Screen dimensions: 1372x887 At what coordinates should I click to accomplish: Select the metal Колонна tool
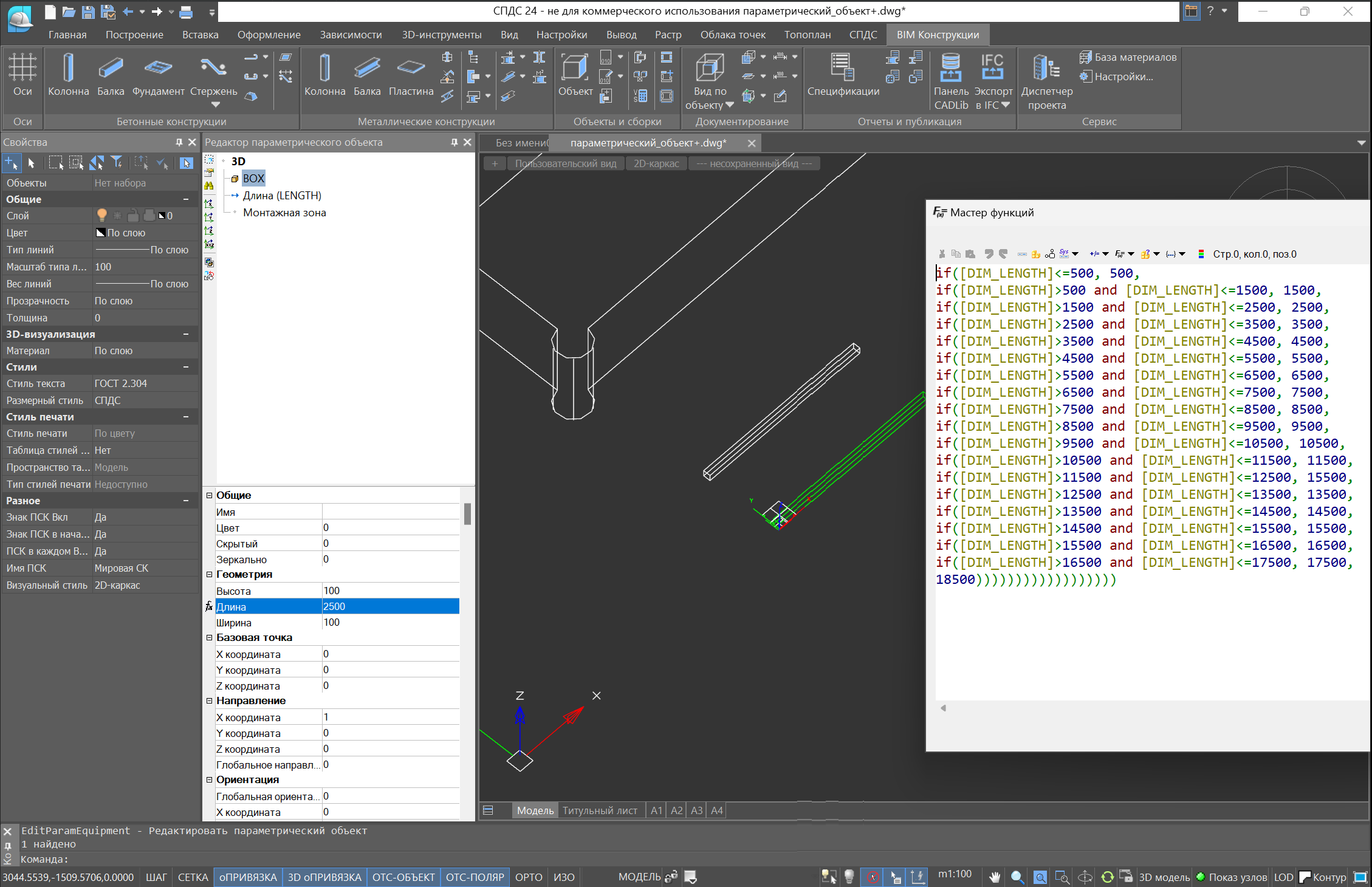(324, 74)
